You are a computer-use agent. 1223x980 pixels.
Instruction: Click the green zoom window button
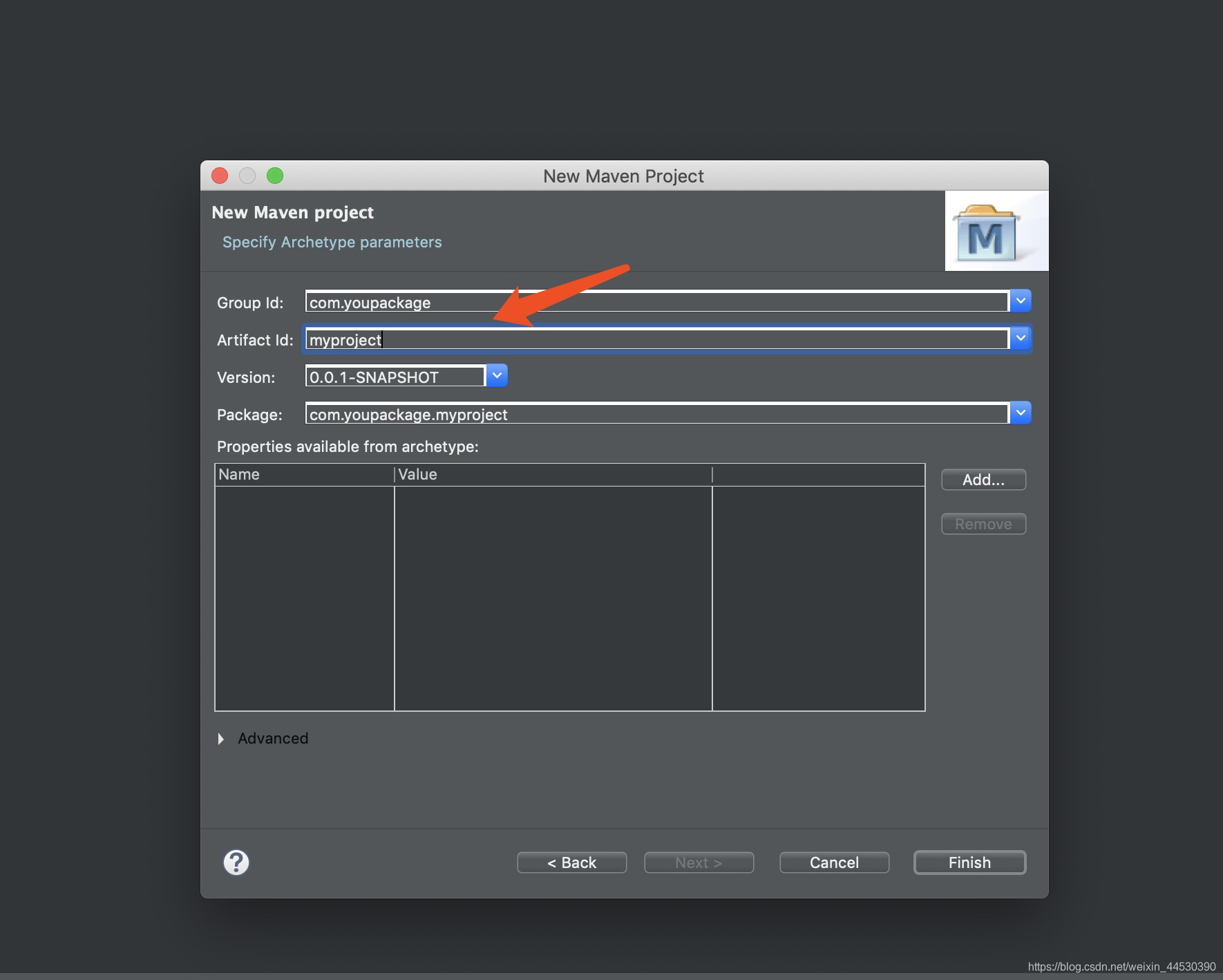click(275, 176)
